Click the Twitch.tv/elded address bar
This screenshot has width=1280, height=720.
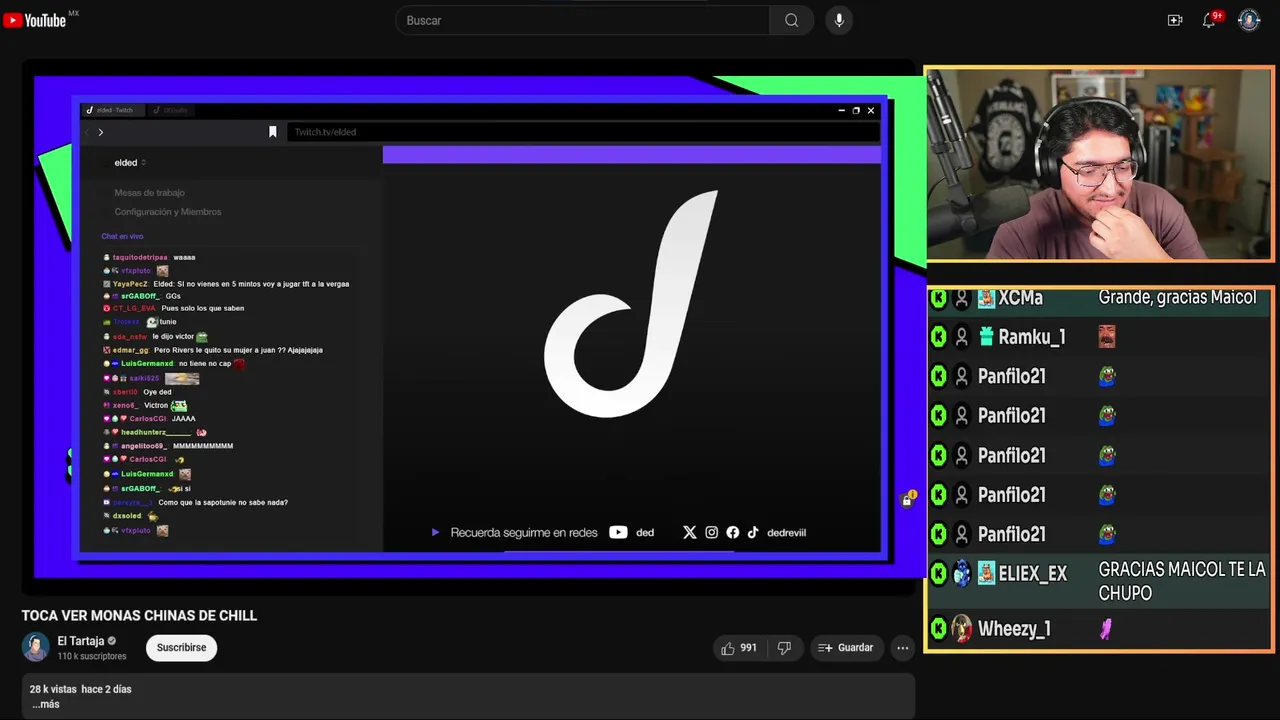tap(584, 132)
